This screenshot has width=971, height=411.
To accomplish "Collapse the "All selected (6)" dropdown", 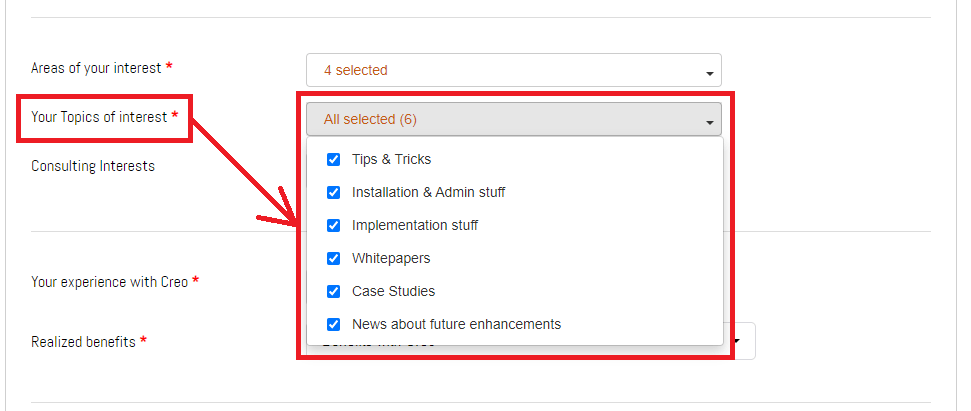I will pos(513,119).
